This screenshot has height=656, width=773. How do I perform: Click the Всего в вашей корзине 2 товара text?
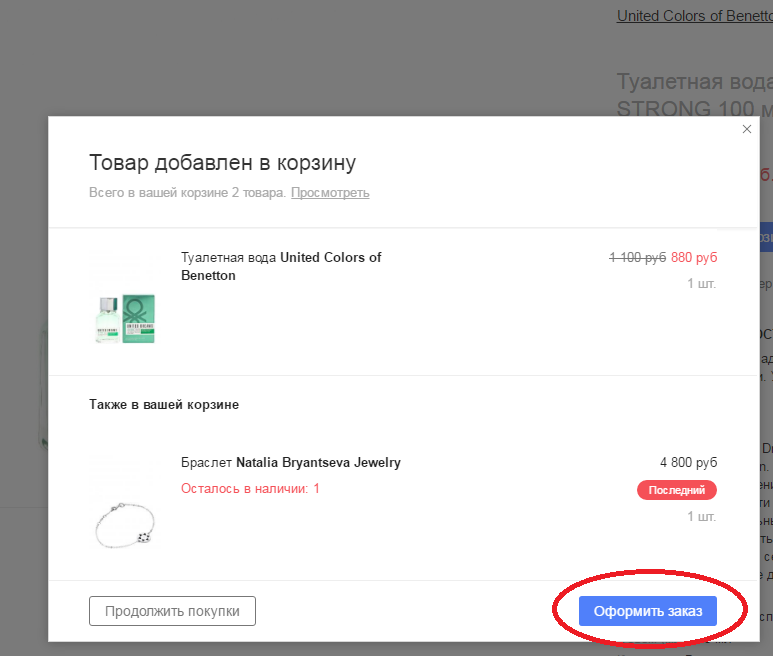pos(187,193)
